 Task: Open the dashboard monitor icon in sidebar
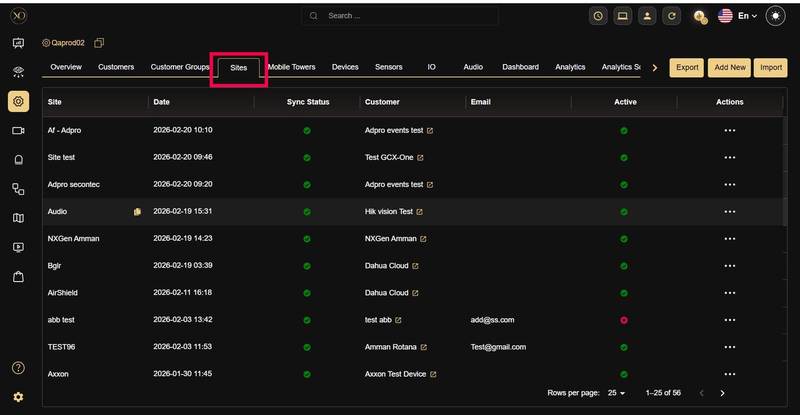[x=18, y=43]
